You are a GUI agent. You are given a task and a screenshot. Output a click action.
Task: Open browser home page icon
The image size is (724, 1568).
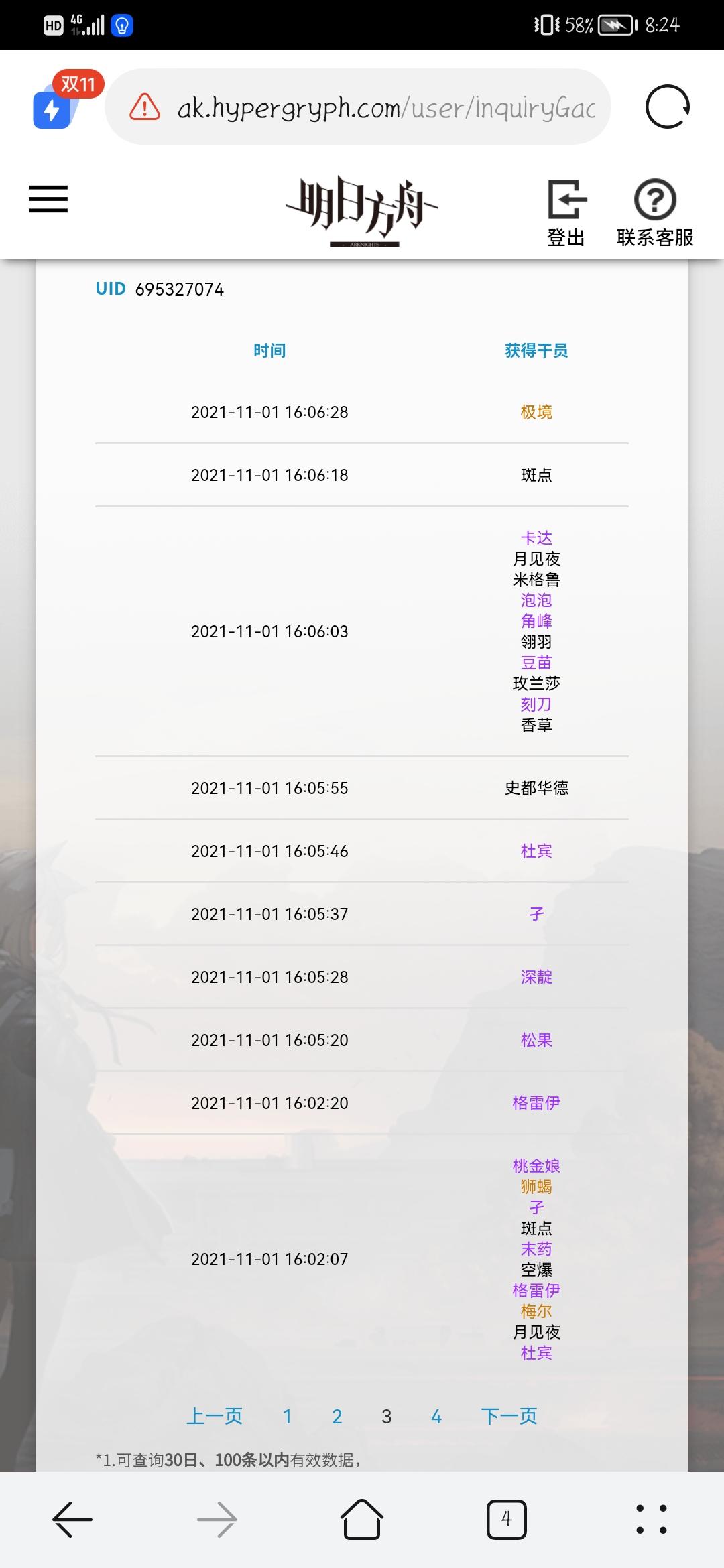point(362,1519)
